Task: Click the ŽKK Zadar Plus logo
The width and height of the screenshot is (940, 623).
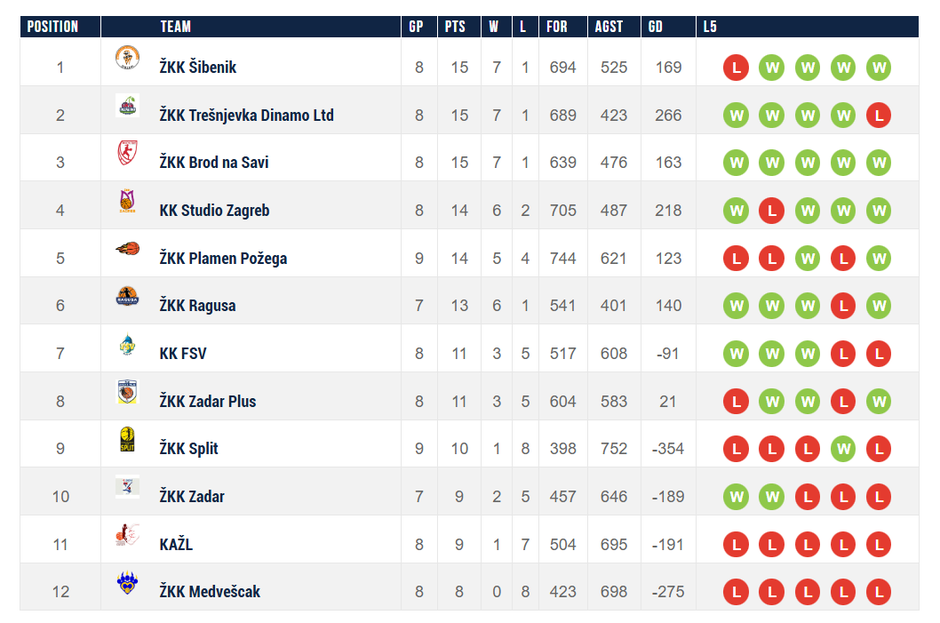Action: [x=127, y=394]
